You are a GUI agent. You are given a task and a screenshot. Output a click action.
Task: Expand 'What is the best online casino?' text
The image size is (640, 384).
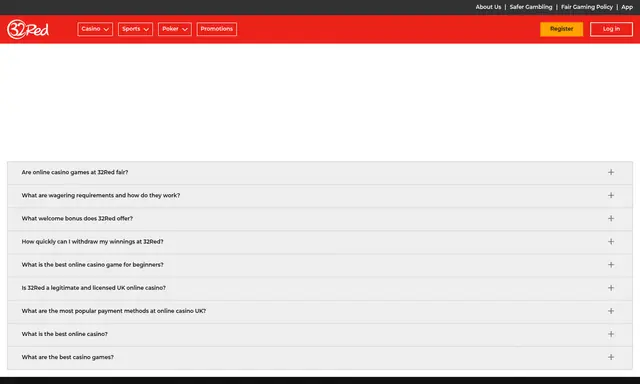pos(64,334)
